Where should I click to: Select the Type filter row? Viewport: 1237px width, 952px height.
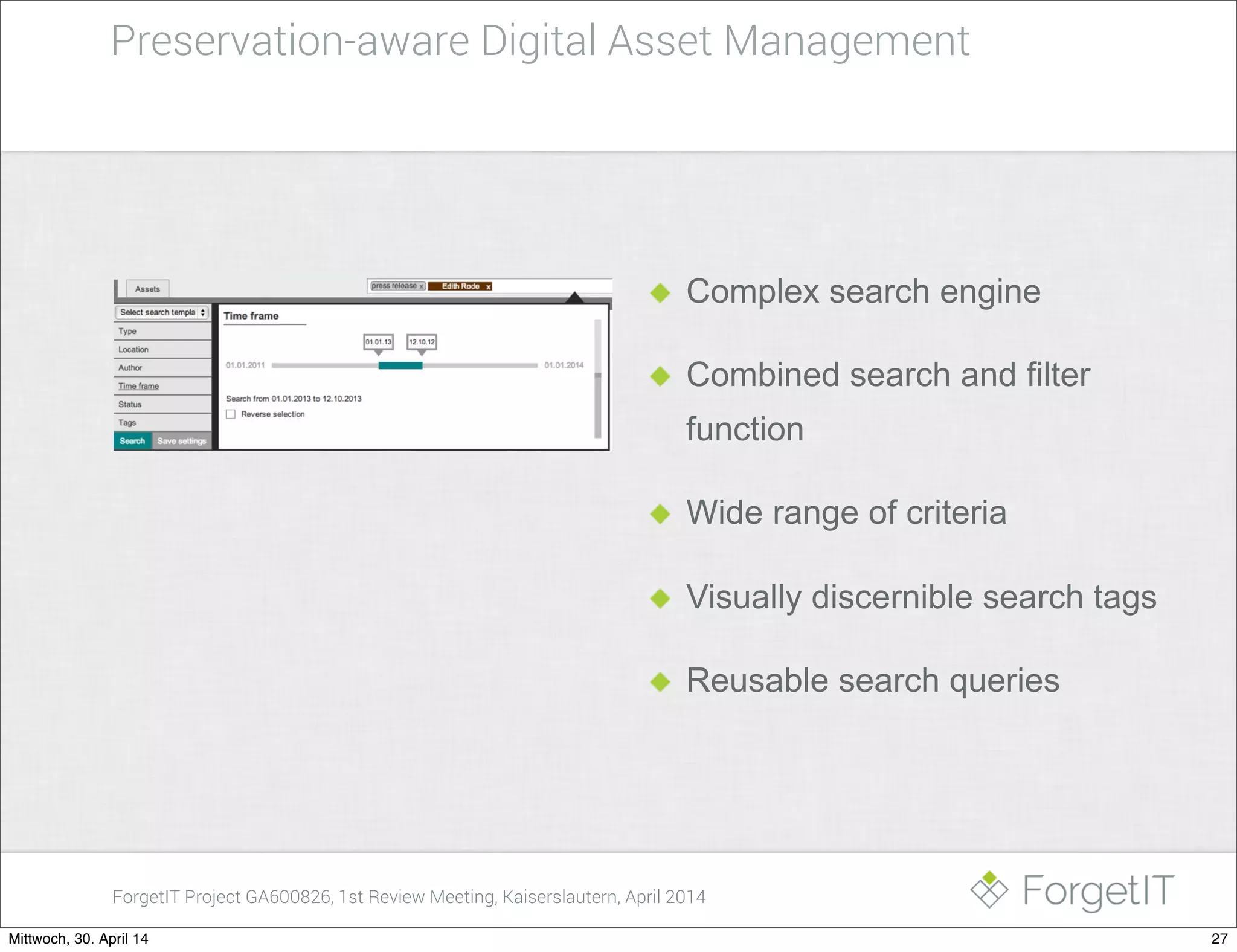tap(162, 331)
